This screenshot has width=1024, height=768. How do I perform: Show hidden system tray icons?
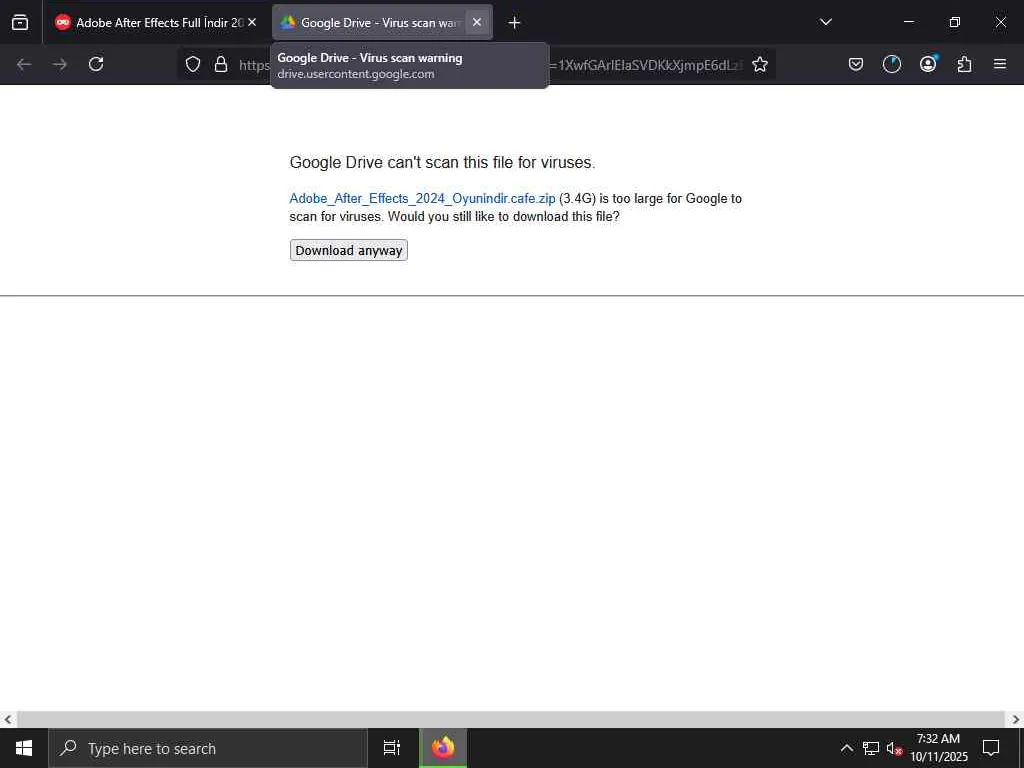846,748
